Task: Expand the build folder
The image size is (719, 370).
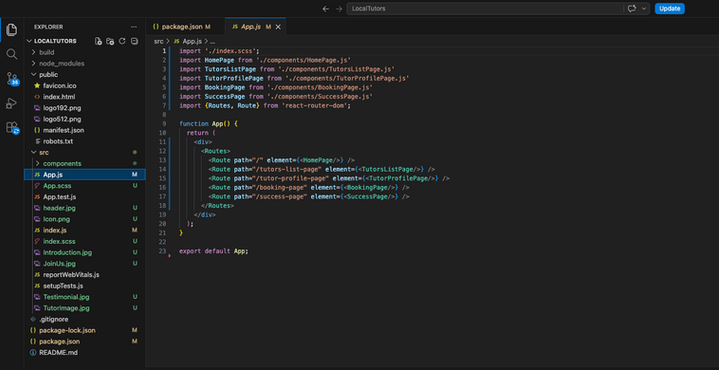Action: coord(85,52)
